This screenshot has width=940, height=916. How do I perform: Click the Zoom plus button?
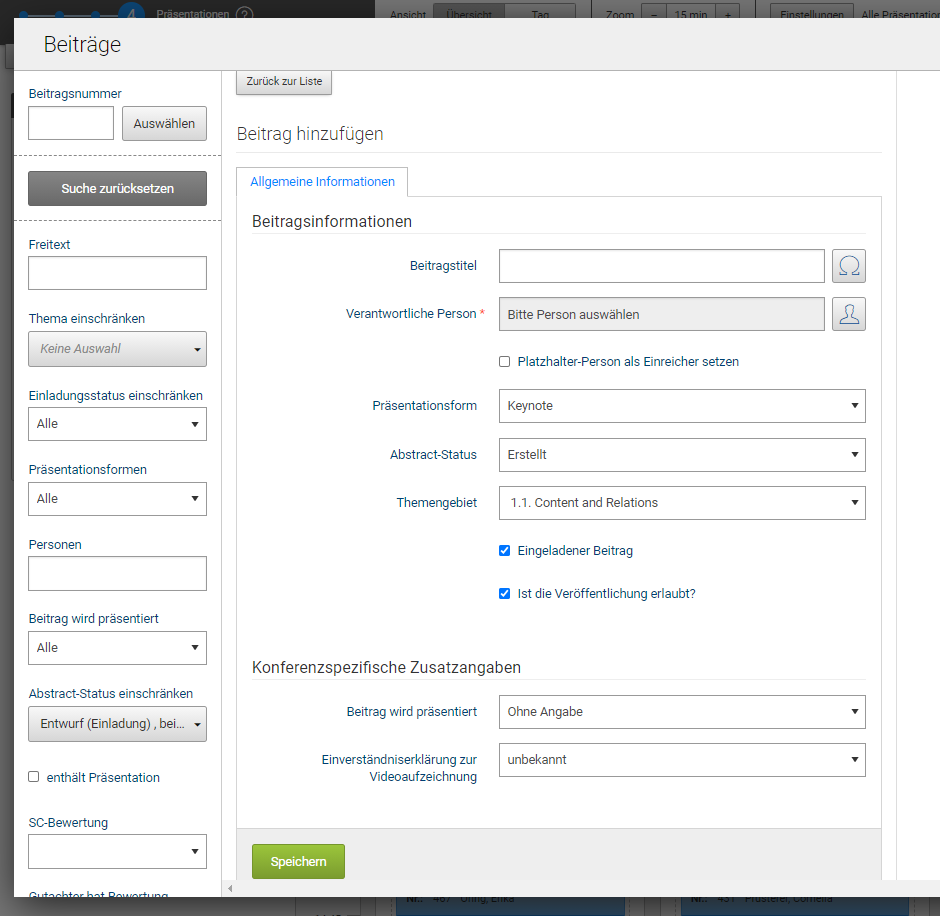[727, 15]
